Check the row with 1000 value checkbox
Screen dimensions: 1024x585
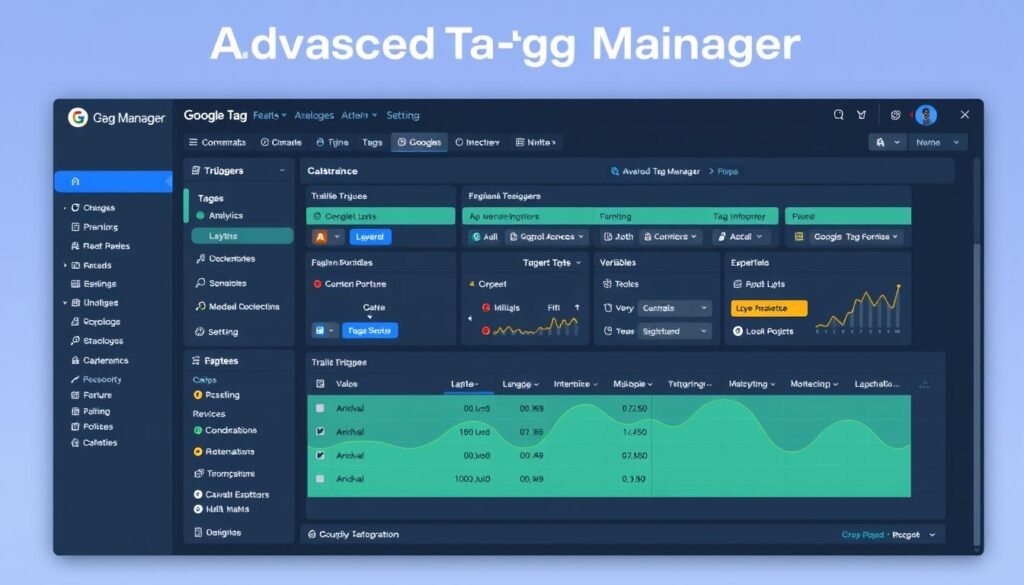pos(320,479)
